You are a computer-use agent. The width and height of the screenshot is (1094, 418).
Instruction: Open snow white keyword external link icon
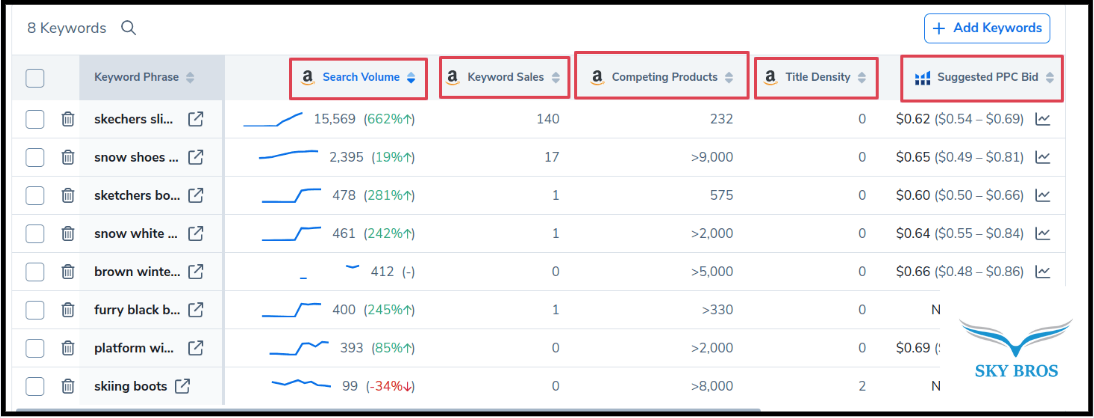[x=196, y=234]
